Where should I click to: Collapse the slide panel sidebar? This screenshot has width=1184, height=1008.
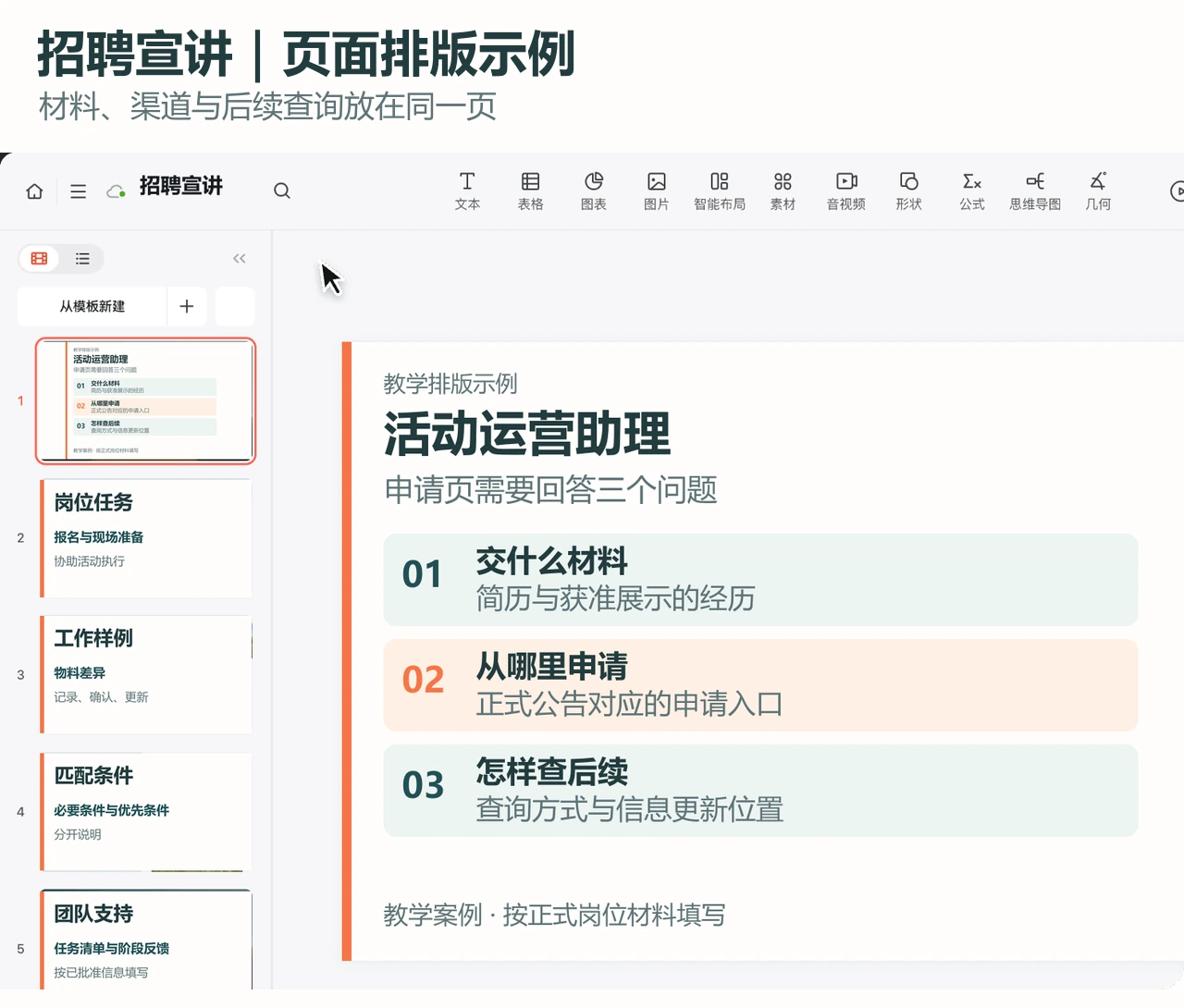pyautogui.click(x=240, y=259)
